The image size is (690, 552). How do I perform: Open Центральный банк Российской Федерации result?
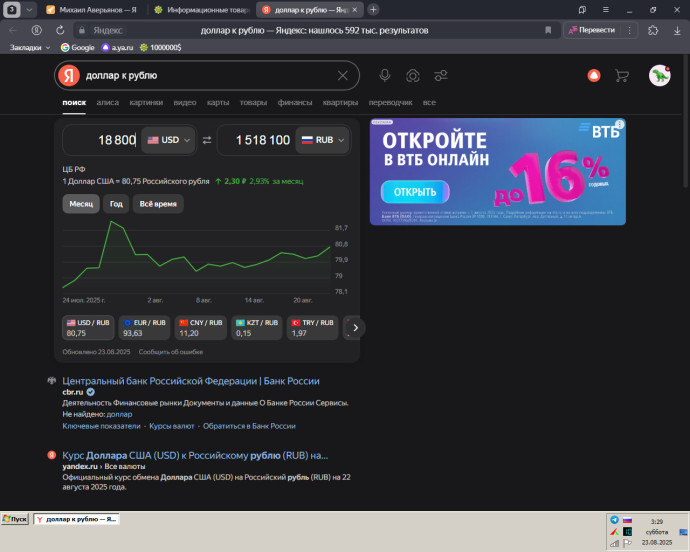pyautogui.click(x=191, y=381)
